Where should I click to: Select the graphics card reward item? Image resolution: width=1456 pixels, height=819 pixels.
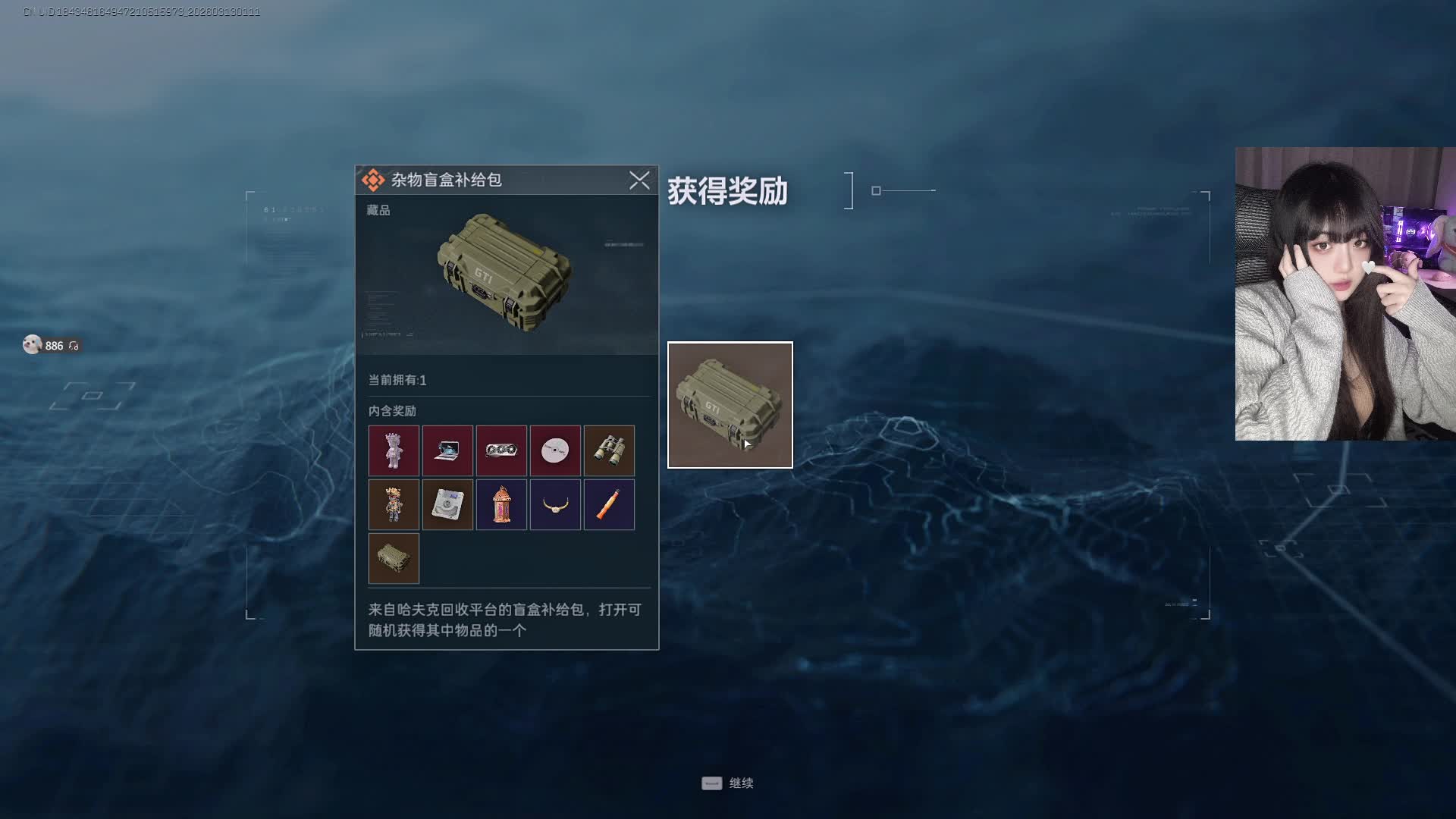501,450
